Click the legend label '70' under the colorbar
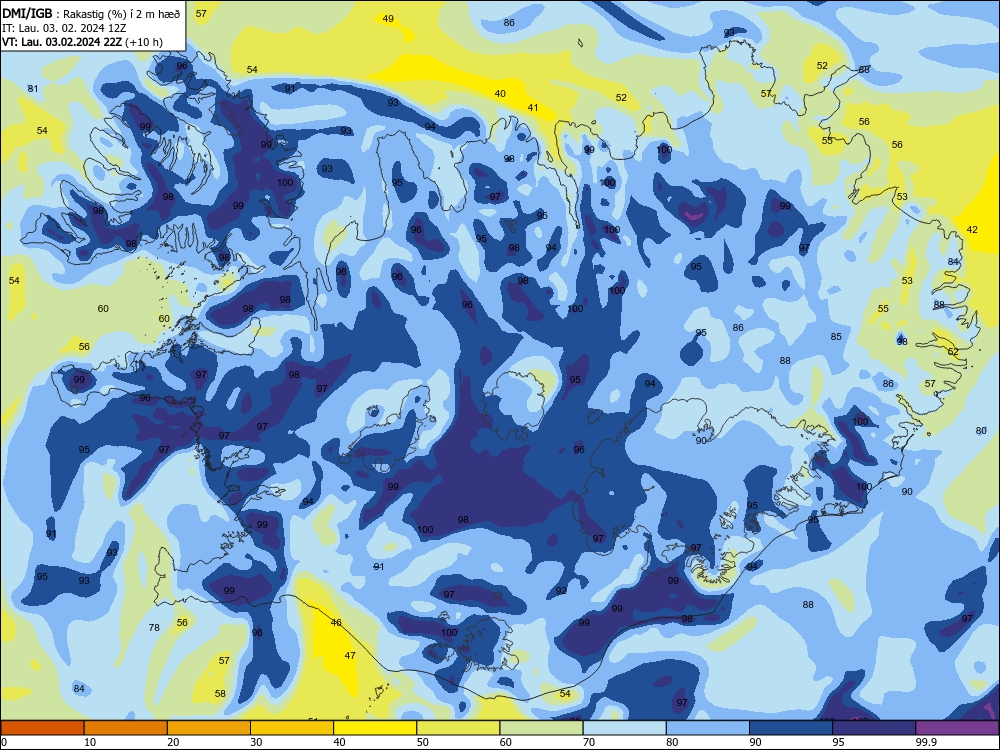1000x750 pixels. (589, 742)
